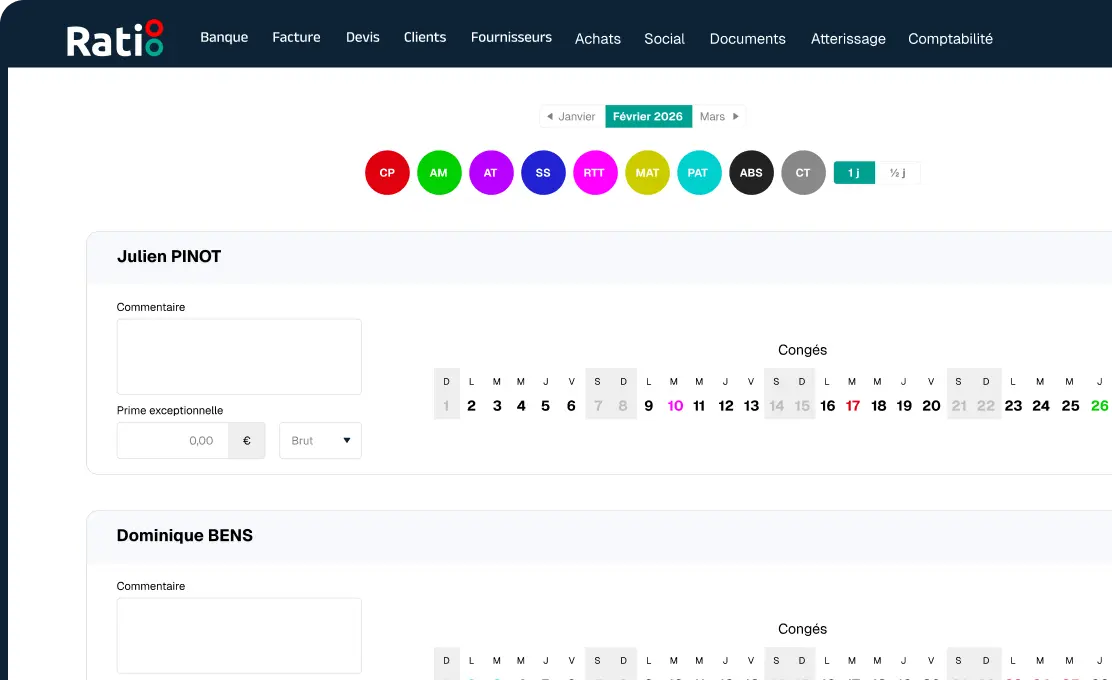Select the yellow MAT leave type
1112x680 pixels.
(x=647, y=172)
